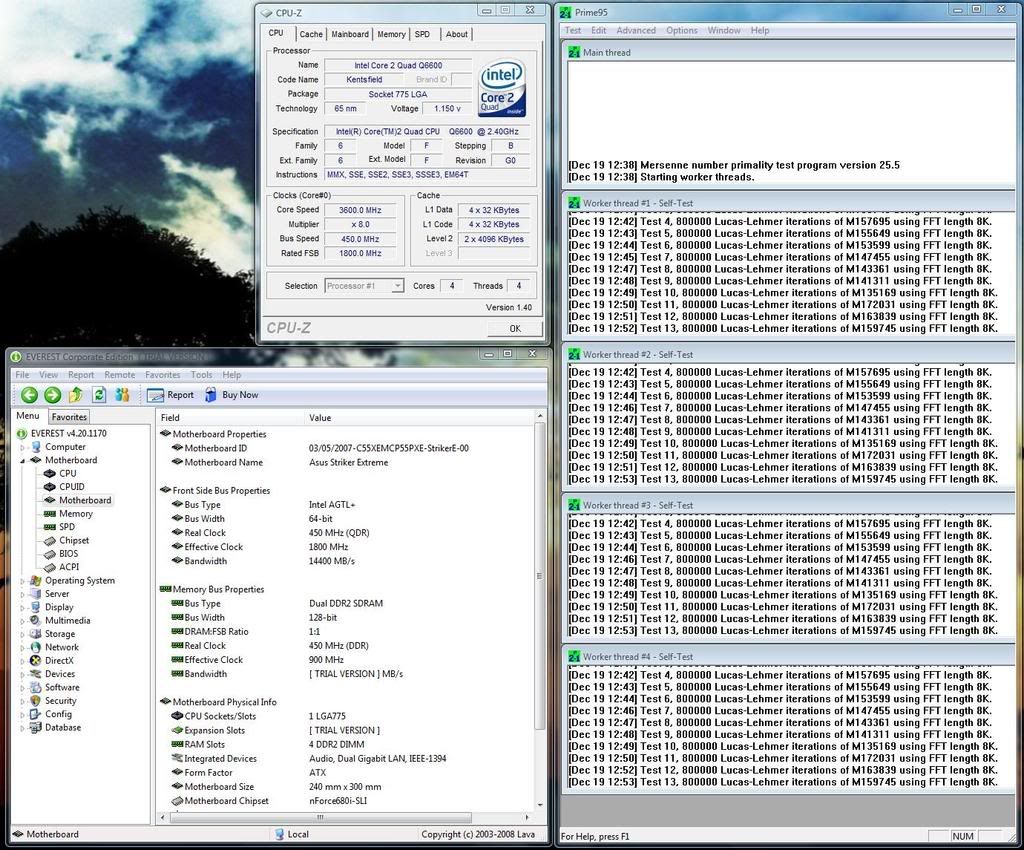This screenshot has width=1024, height=850.
Task: Click the Motherboard Chipset row
Action: (x=346, y=801)
